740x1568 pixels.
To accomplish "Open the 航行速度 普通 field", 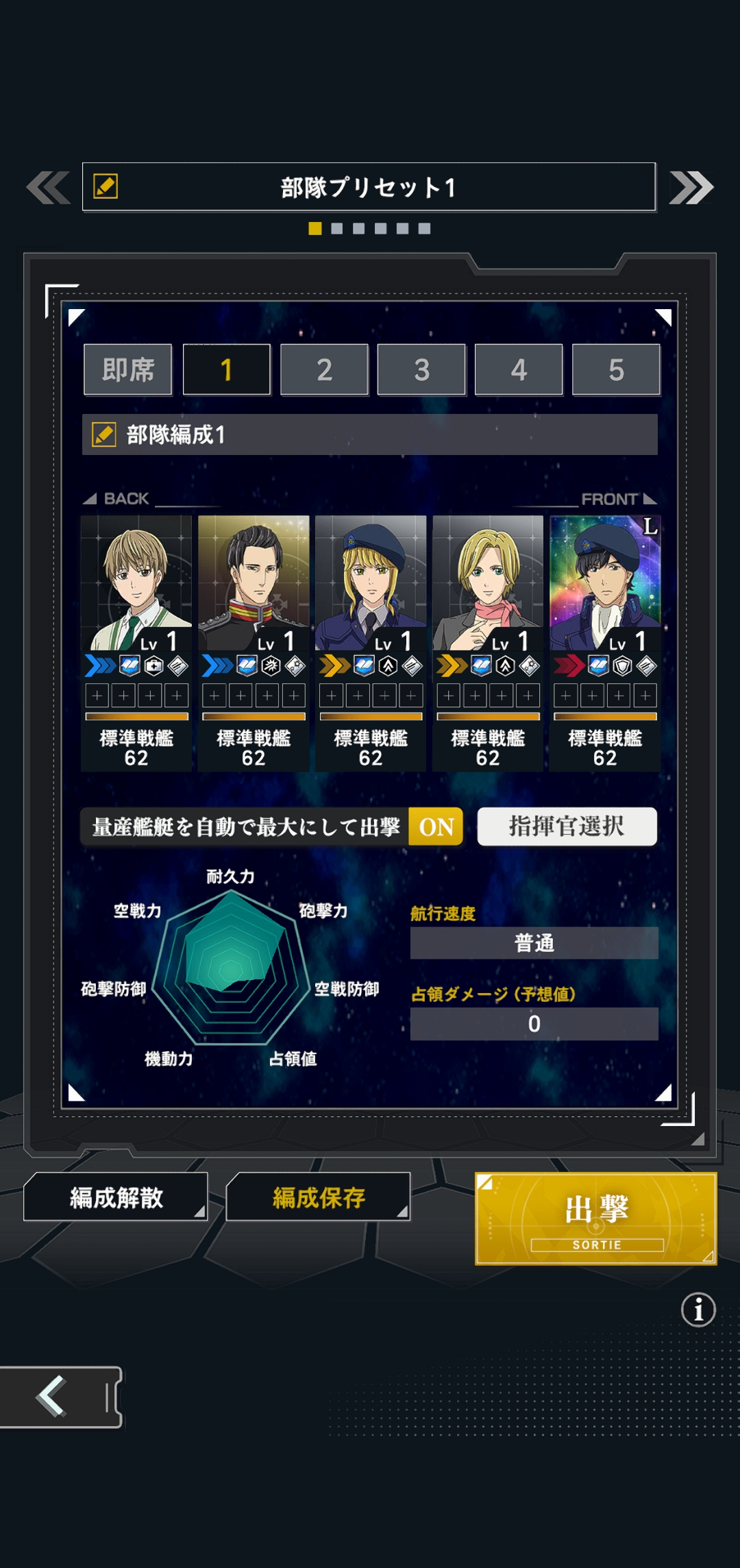I will [534, 943].
